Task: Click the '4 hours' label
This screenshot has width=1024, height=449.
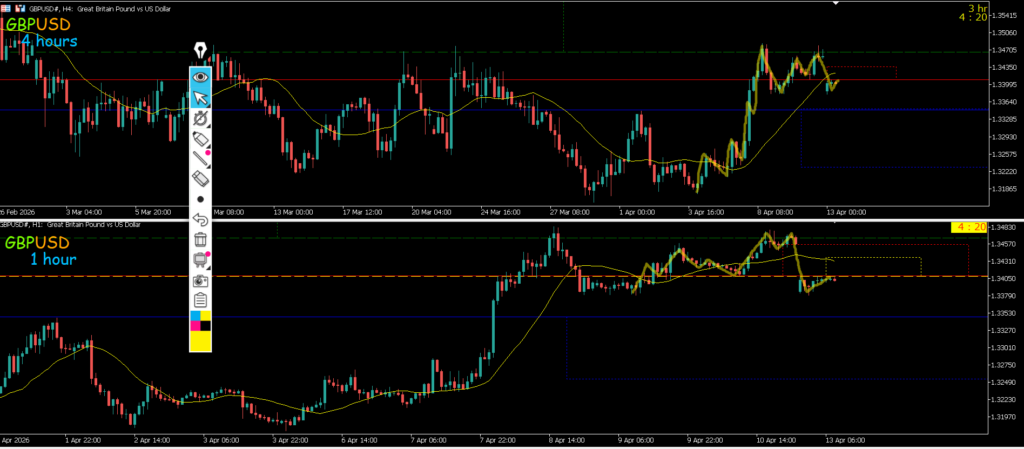Action: (50, 41)
